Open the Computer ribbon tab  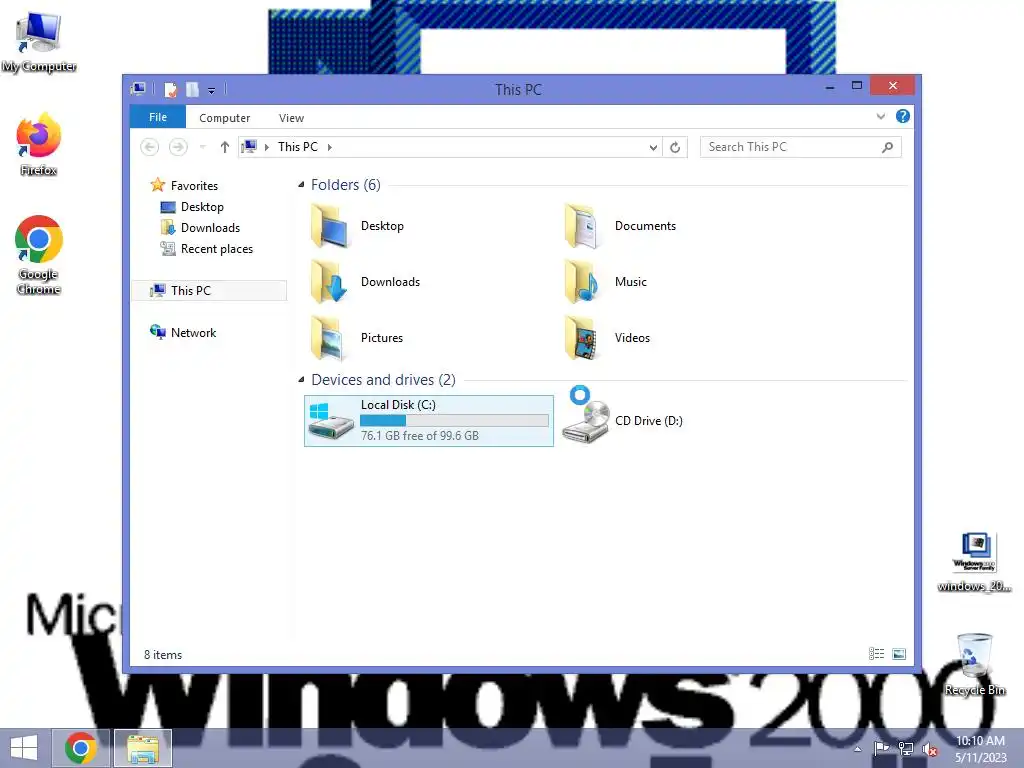coord(225,118)
